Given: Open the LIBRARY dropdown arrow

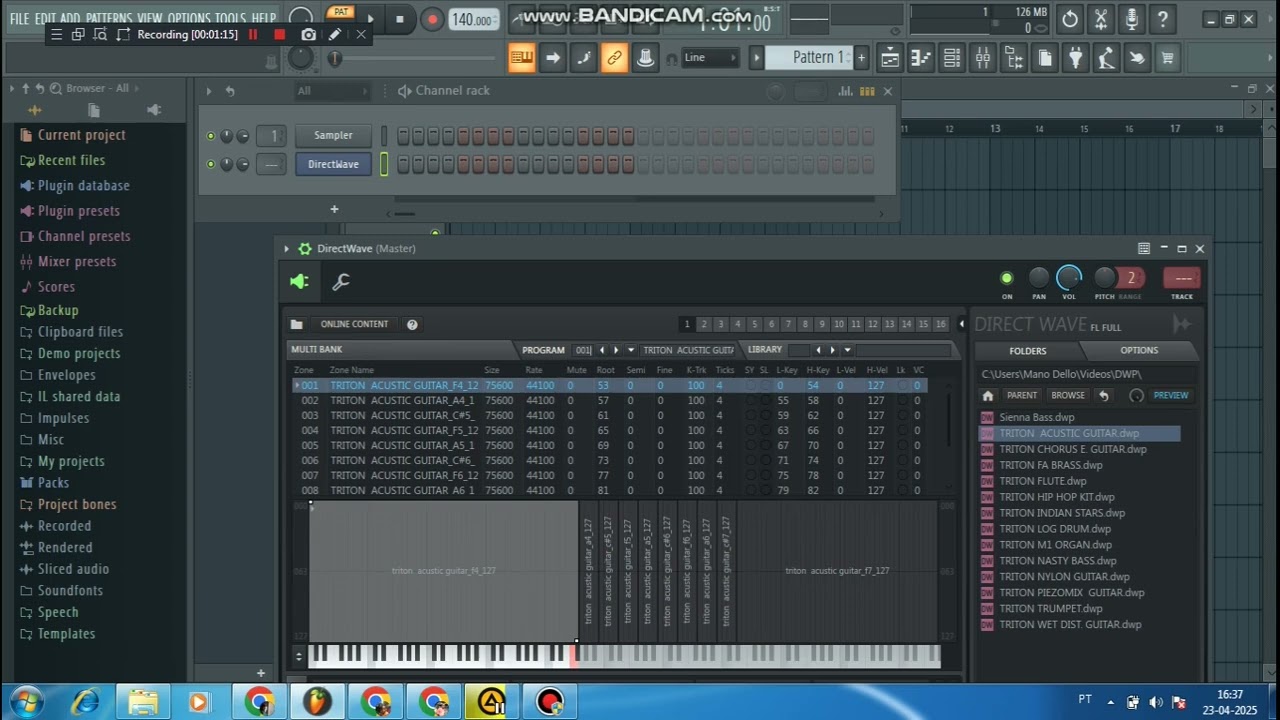Looking at the screenshot, I should [x=847, y=350].
